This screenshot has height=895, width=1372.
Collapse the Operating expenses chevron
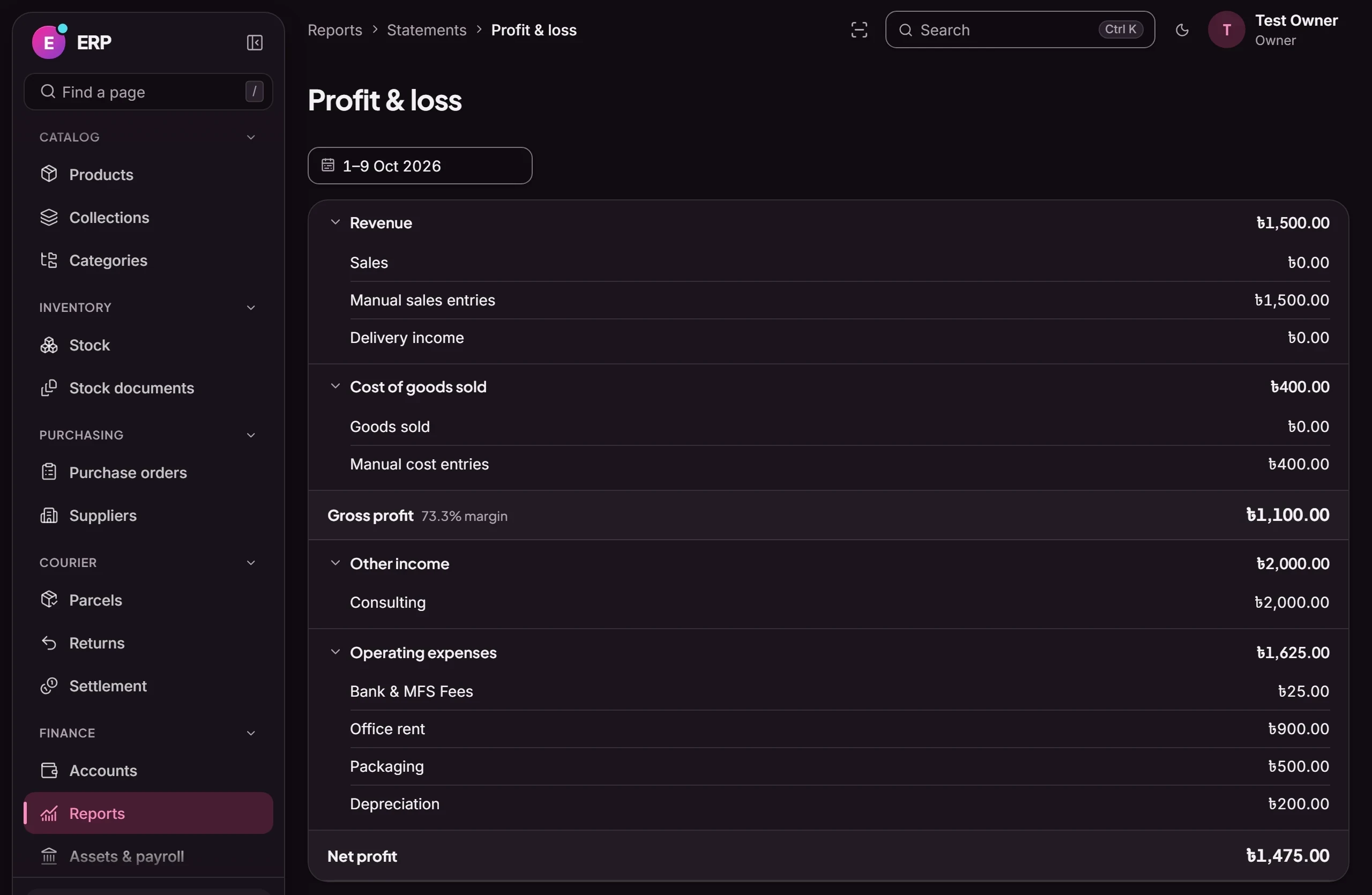pos(335,652)
